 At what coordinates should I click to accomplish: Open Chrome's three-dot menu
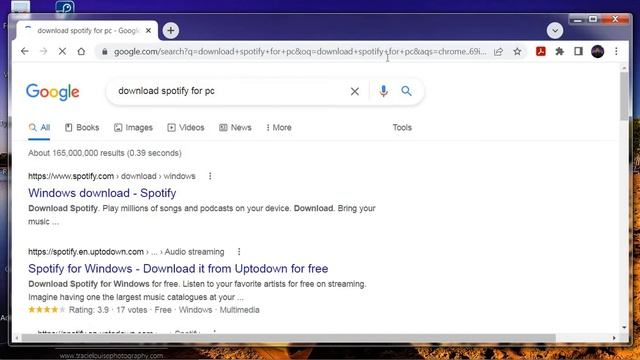coord(616,51)
